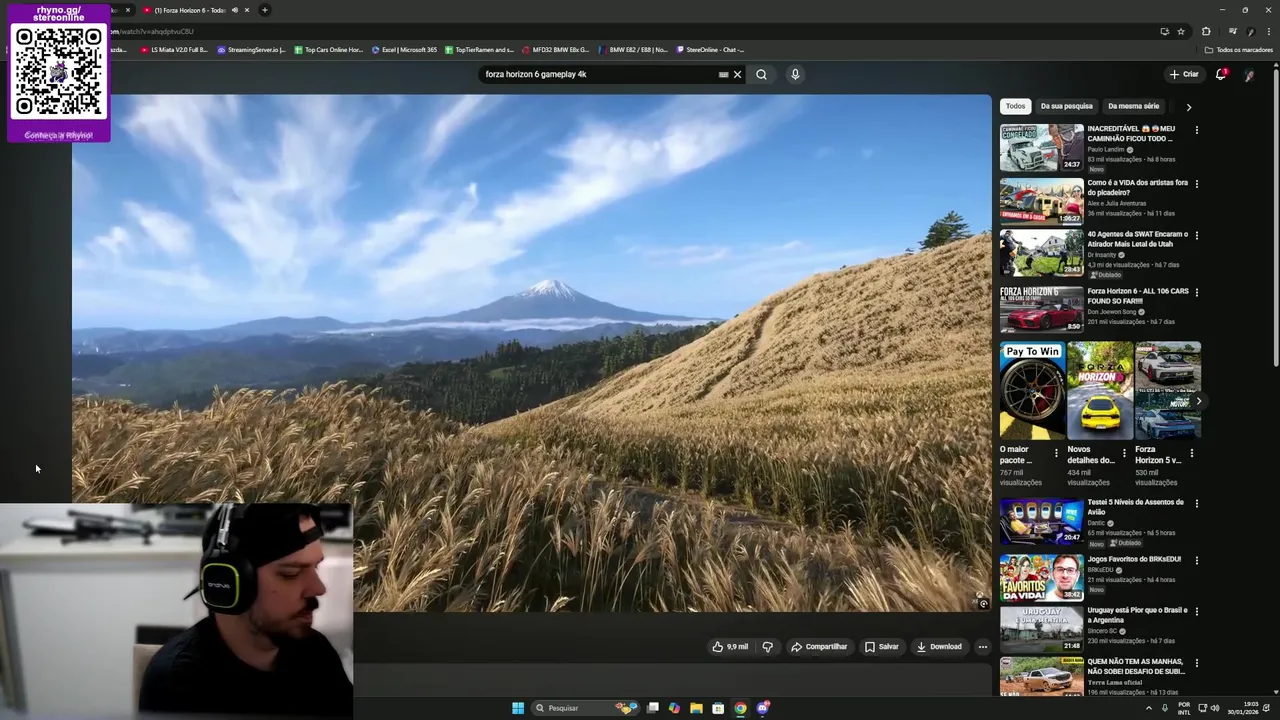Open options for 40 Agentes da SWAT video
This screenshot has height=720, width=1280.
1196,236
